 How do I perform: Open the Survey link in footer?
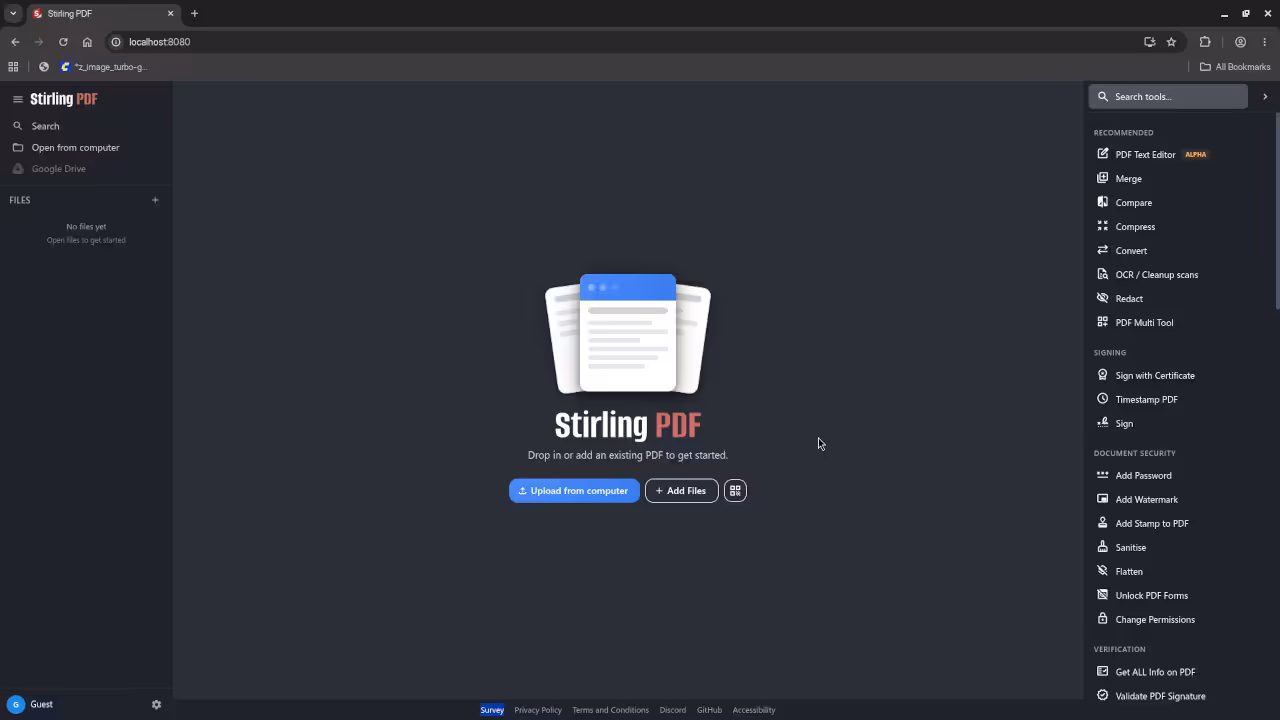coord(492,710)
